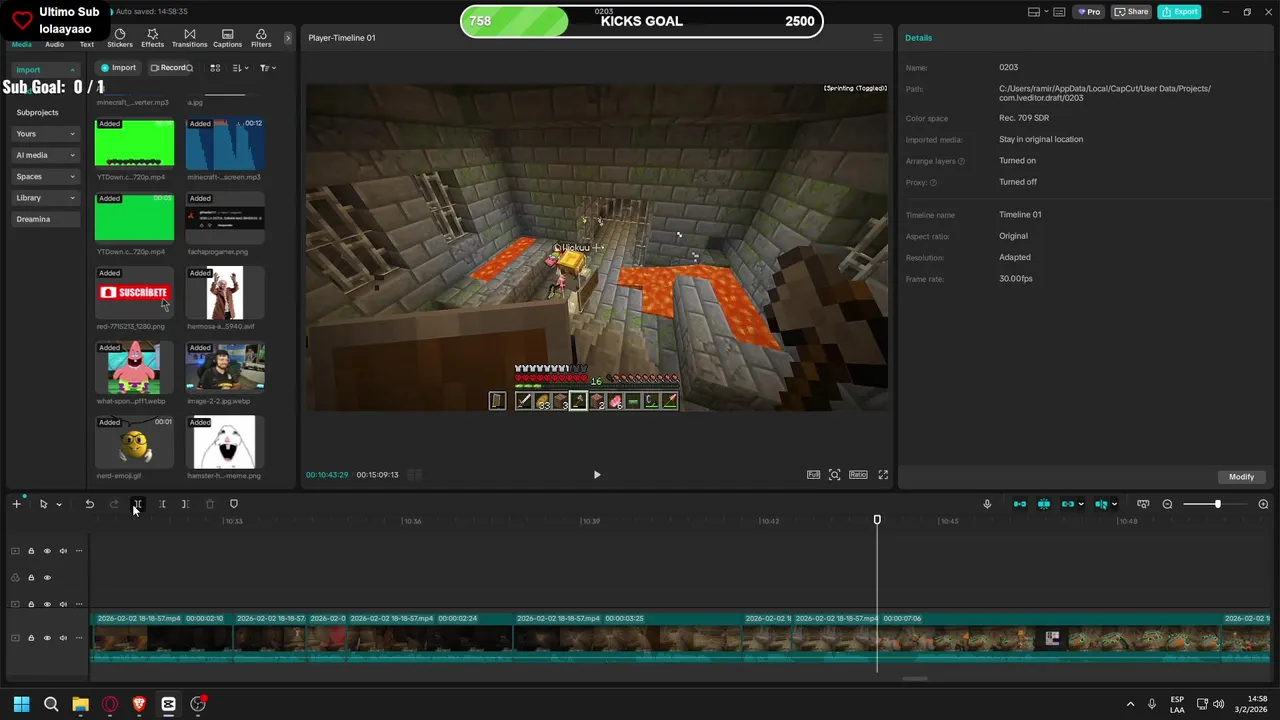Open the Effects tab
The width and height of the screenshot is (1280, 720).
click(x=152, y=39)
